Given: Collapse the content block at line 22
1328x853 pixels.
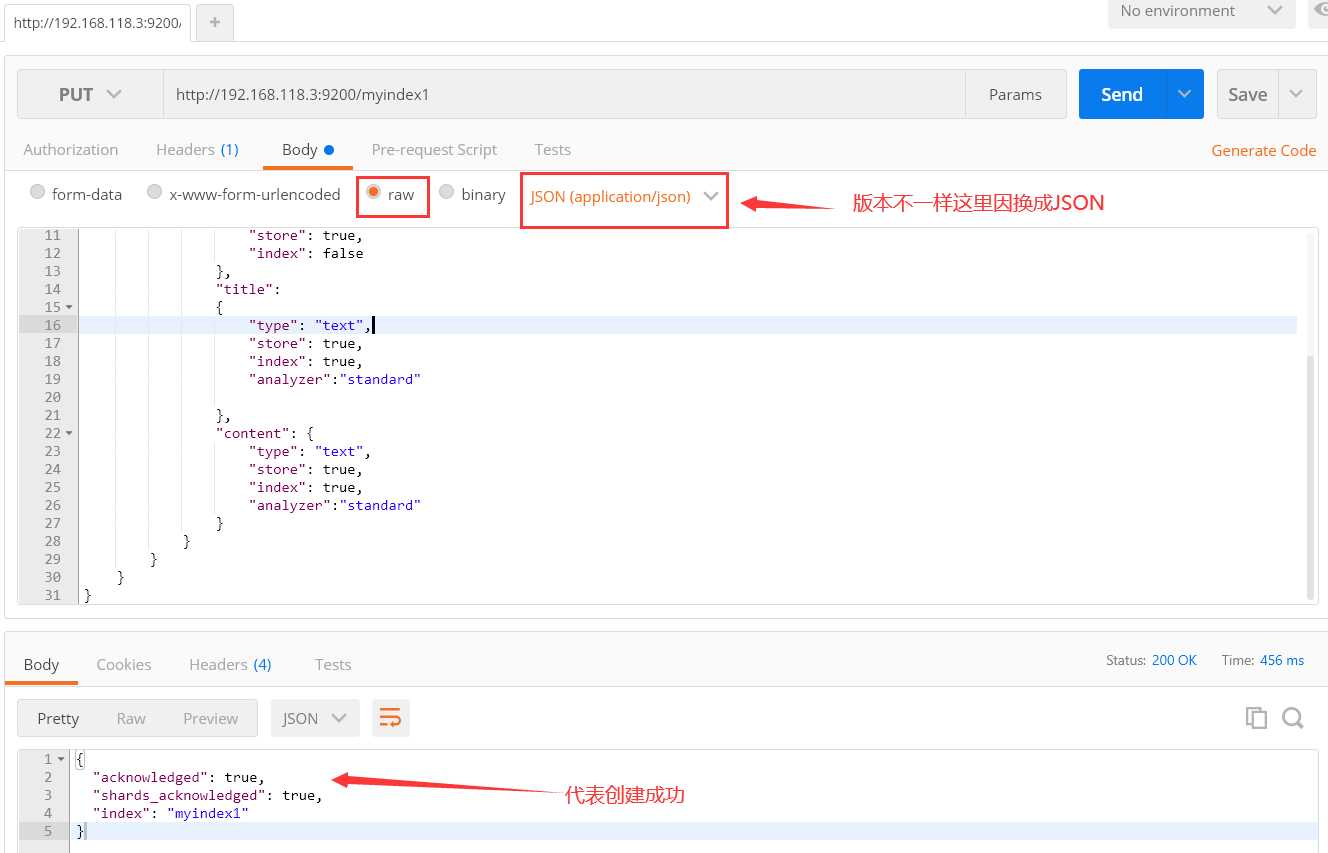Looking at the screenshot, I should tap(69, 433).
